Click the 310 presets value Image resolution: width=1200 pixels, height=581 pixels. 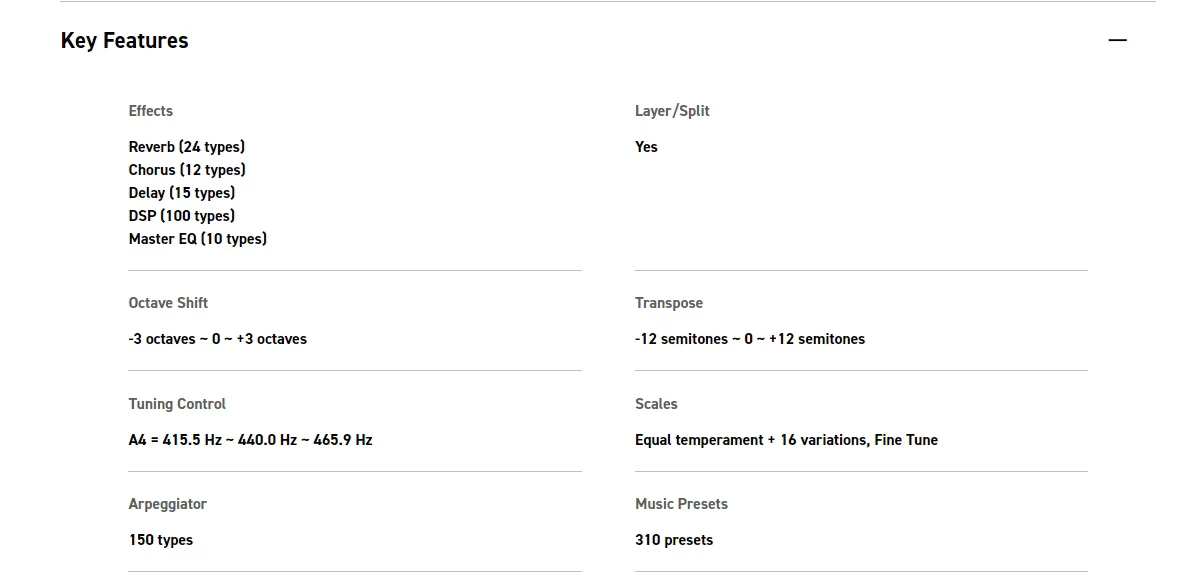674,540
